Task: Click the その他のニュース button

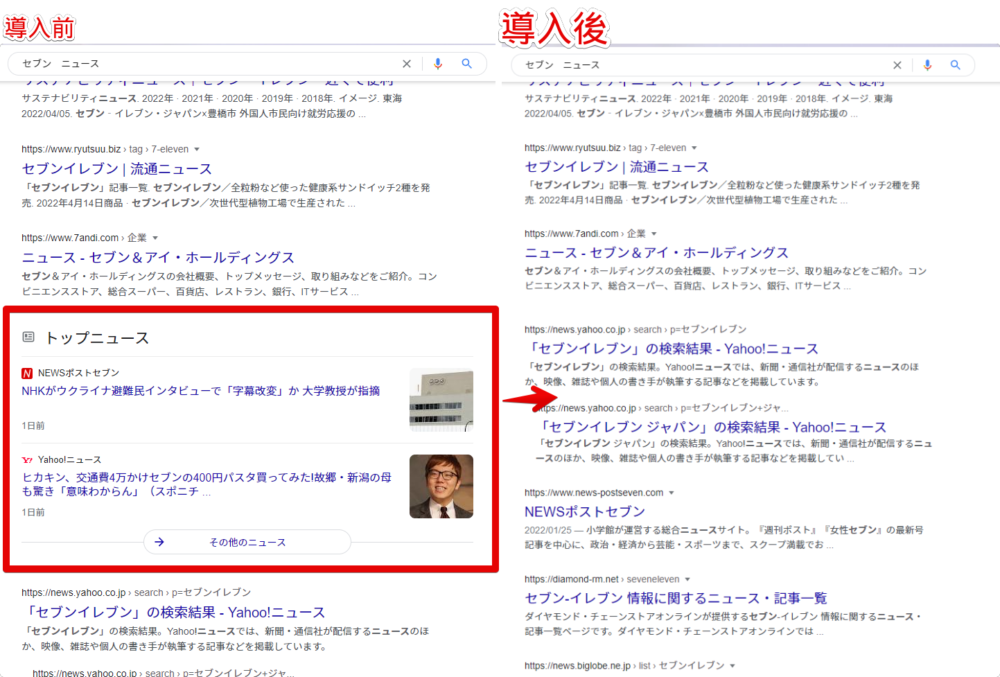Action: [x=247, y=542]
